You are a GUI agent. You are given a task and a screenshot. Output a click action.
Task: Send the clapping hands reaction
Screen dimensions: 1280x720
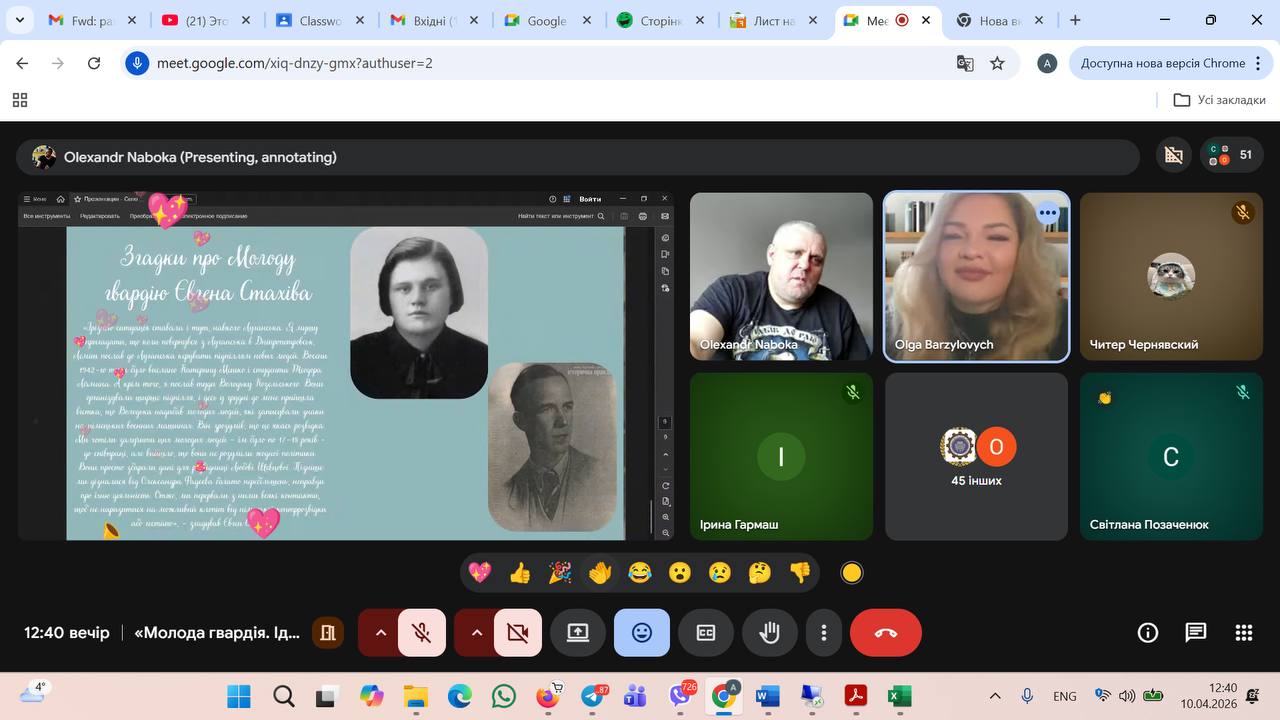599,573
